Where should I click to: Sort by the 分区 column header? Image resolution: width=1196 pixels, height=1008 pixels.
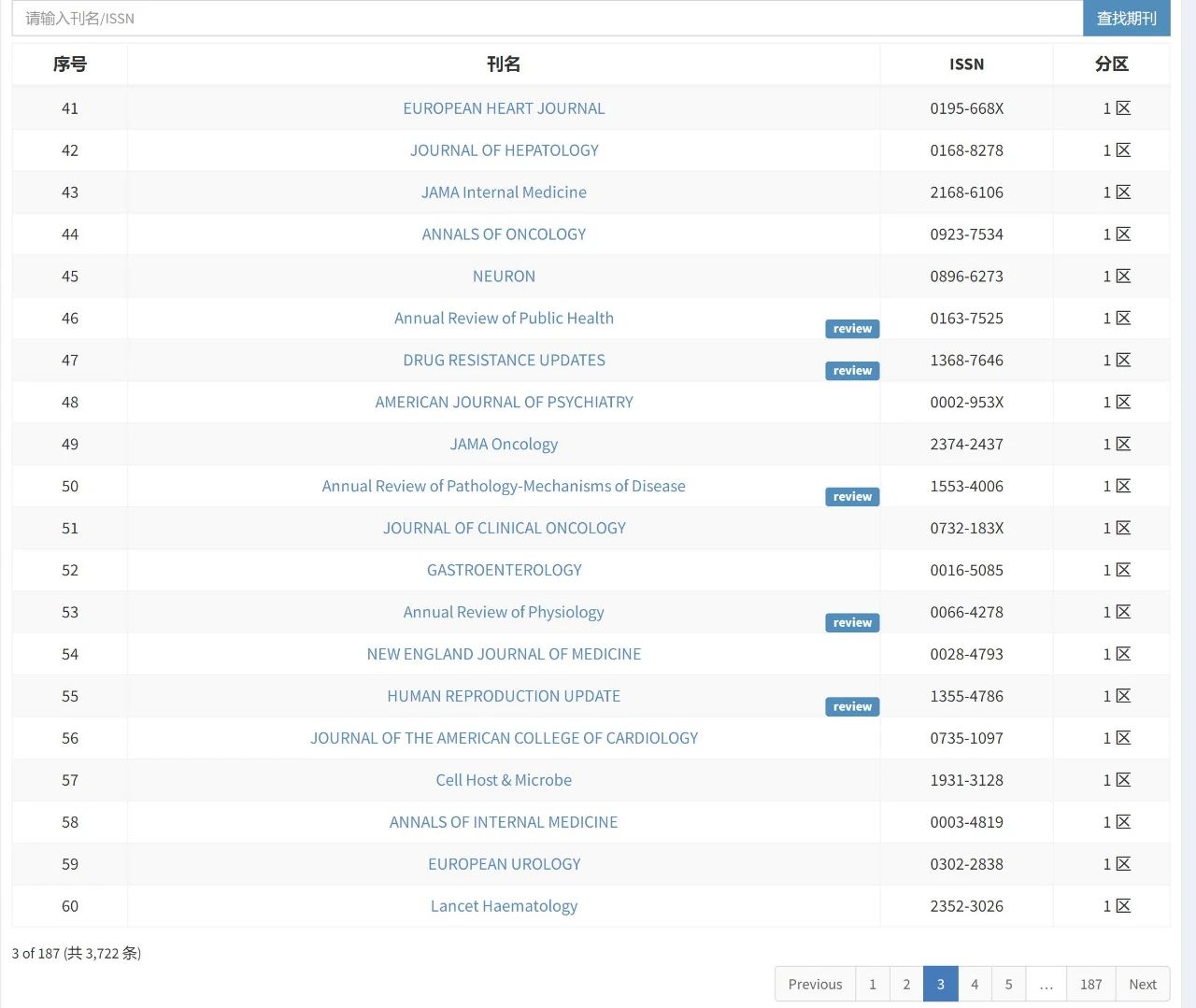tap(1111, 64)
